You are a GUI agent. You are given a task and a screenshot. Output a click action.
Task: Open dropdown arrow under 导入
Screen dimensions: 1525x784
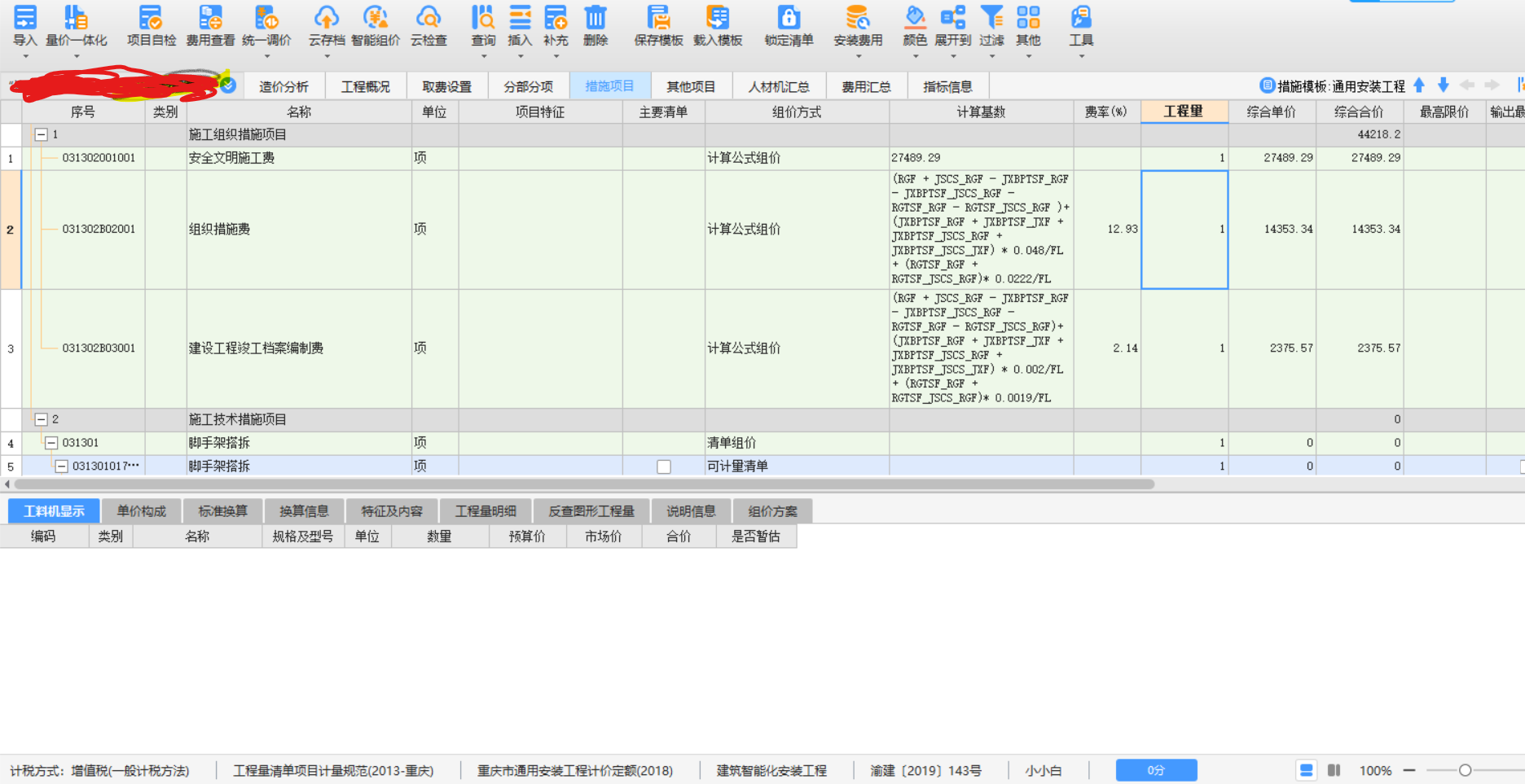pos(25,56)
